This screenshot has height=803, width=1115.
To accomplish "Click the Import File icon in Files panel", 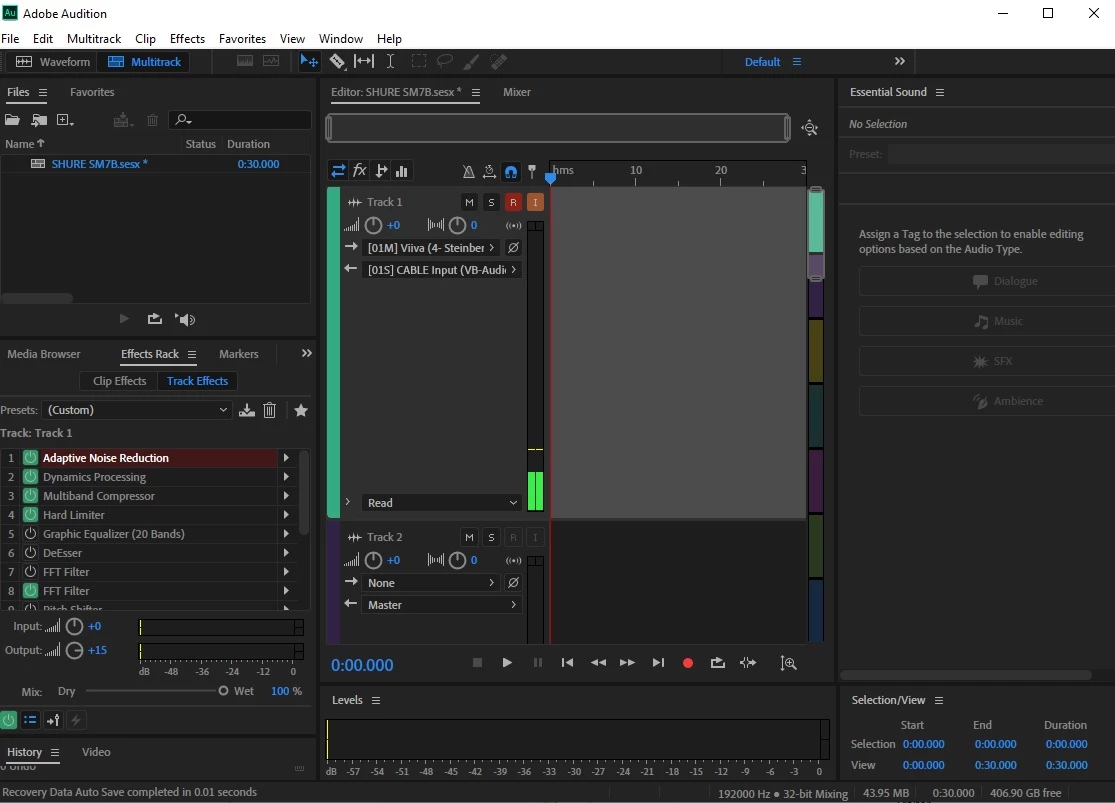I will (39, 119).
